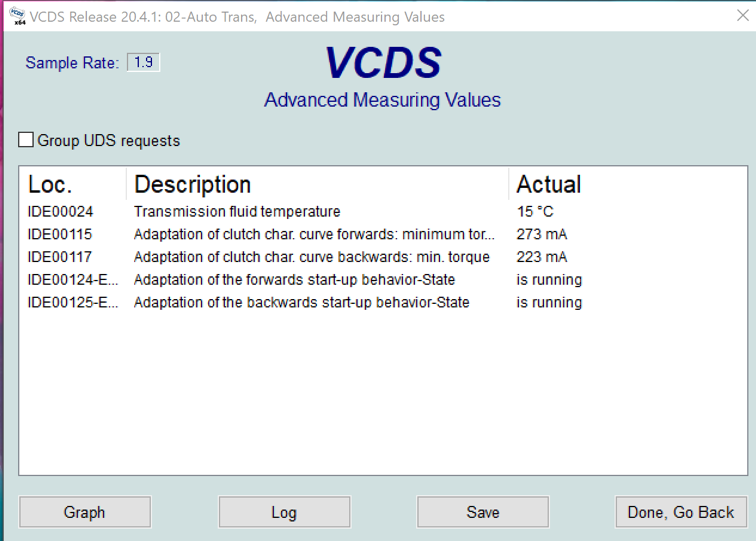Click 'is running' value for forwards adaptation
This screenshot has width=756, height=541.
pyautogui.click(x=549, y=280)
